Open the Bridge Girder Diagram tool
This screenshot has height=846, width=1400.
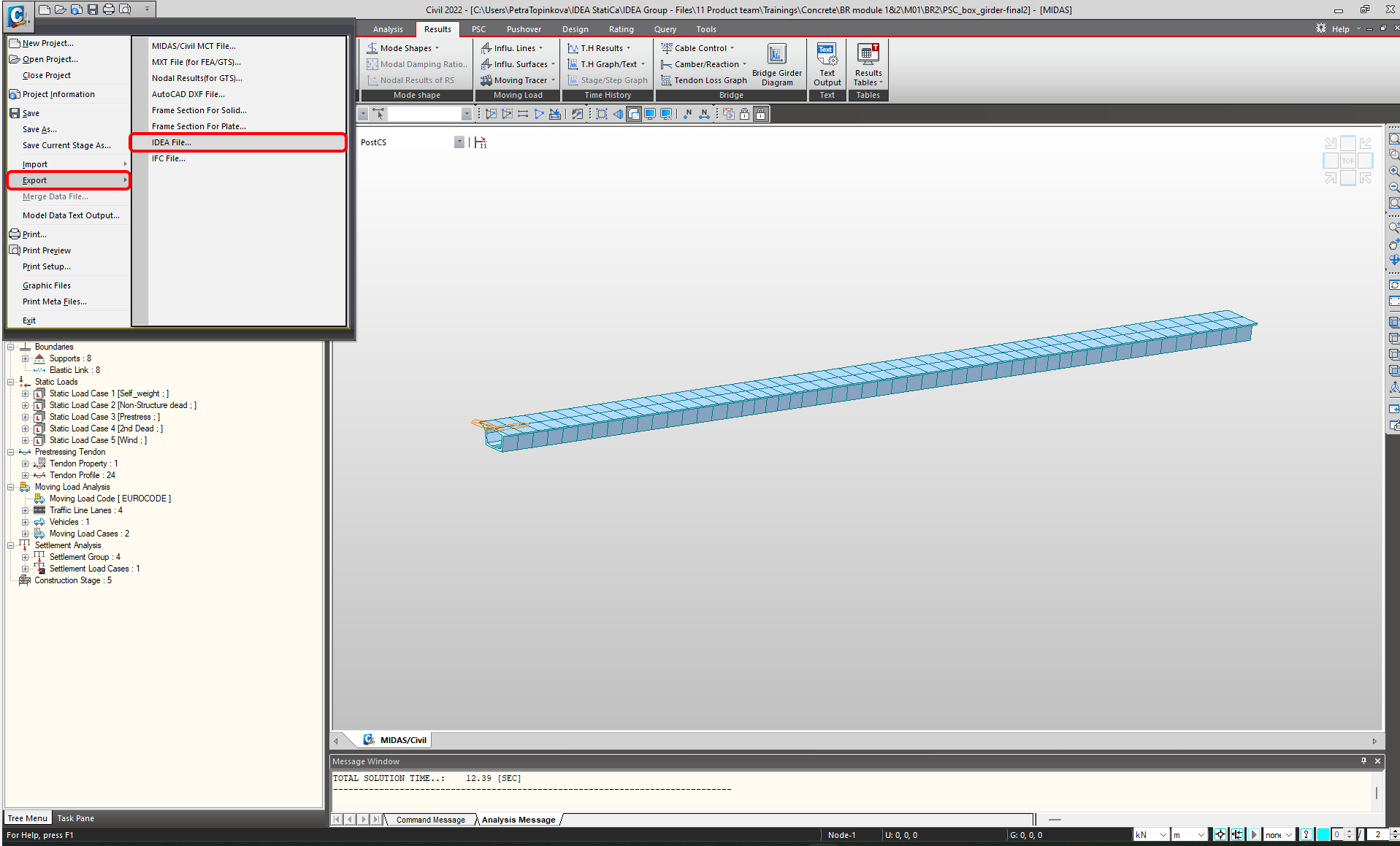point(776,64)
